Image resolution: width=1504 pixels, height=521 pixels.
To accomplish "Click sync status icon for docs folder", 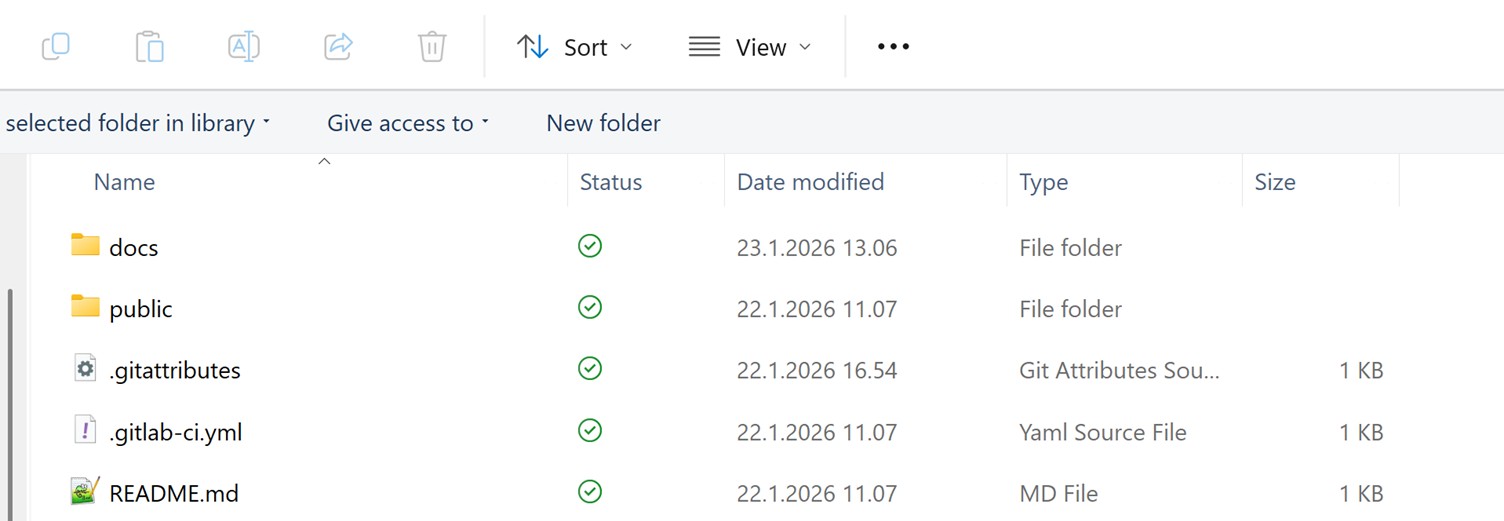I will (x=590, y=246).
